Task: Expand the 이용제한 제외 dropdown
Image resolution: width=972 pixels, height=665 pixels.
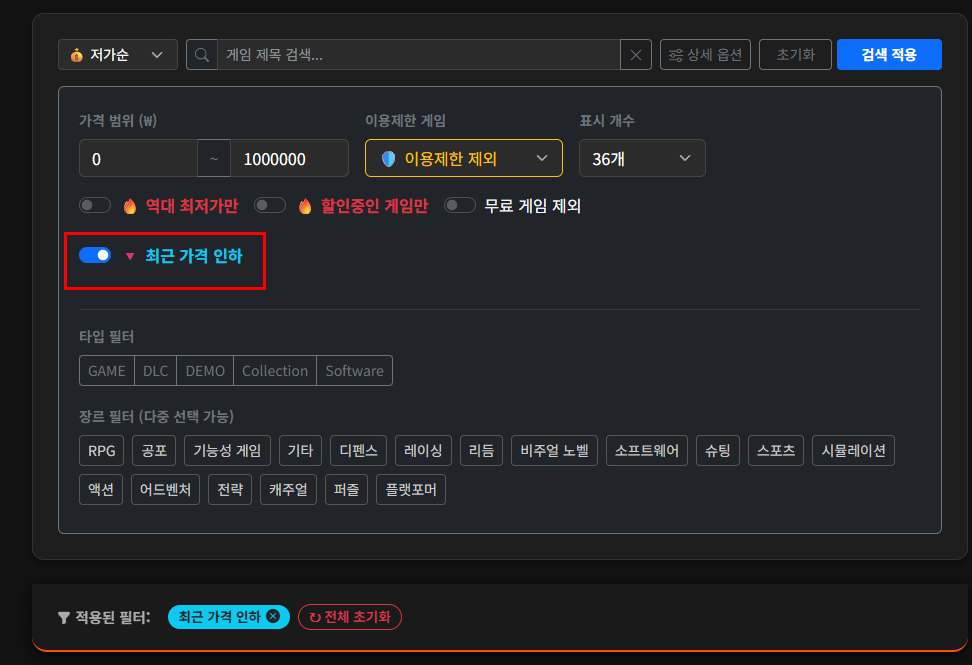Action: click(x=464, y=158)
